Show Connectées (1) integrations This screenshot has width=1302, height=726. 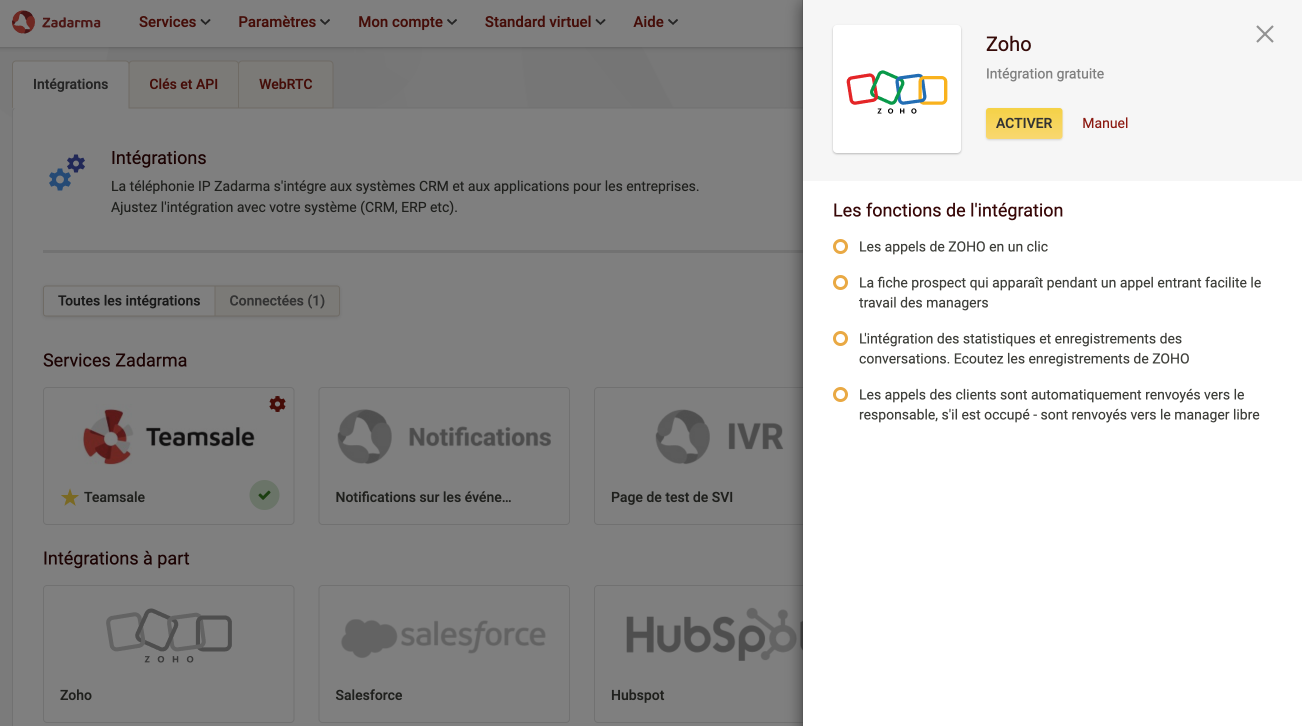277,301
